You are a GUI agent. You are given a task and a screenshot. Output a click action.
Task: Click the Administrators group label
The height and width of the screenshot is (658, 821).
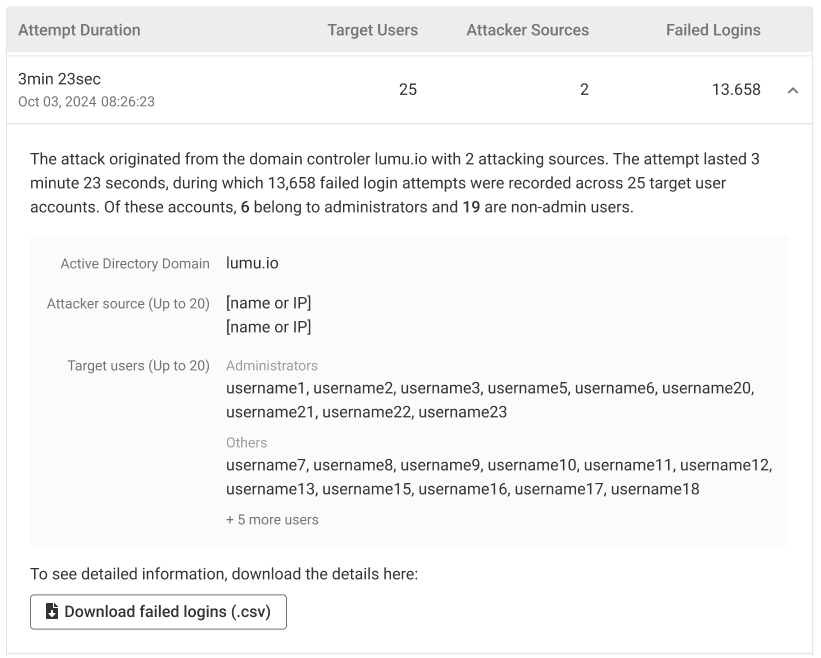tap(272, 366)
